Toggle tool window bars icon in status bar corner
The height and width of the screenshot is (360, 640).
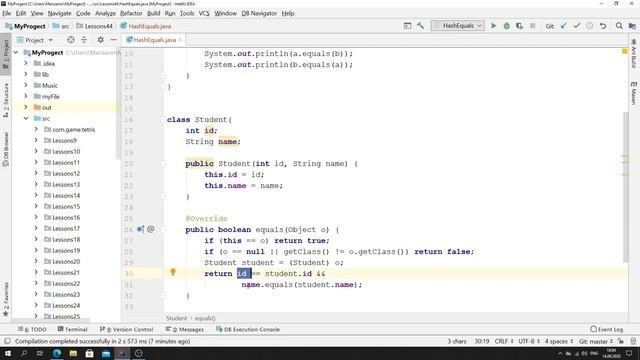click(x=7, y=341)
